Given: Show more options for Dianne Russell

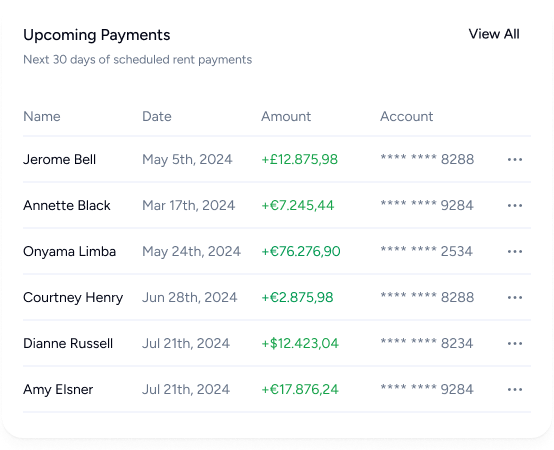Looking at the screenshot, I should point(515,343).
